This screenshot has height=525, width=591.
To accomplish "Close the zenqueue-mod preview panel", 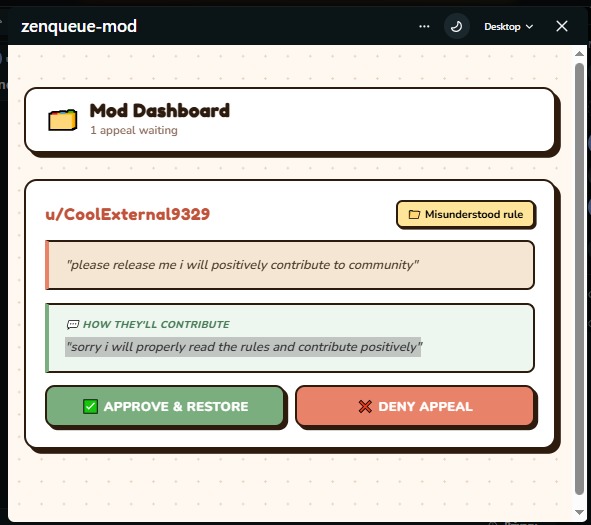I will [x=562, y=26].
